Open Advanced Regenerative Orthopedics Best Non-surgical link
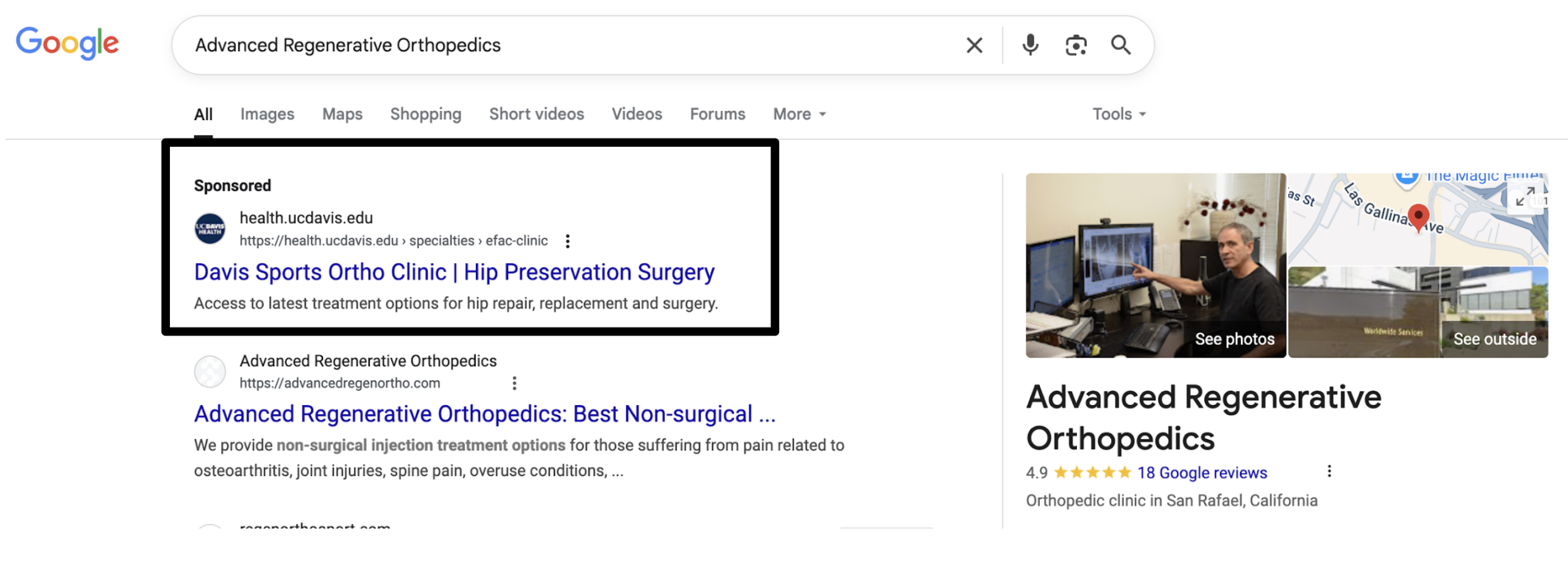This screenshot has width=1568, height=574. pyautogui.click(x=484, y=414)
